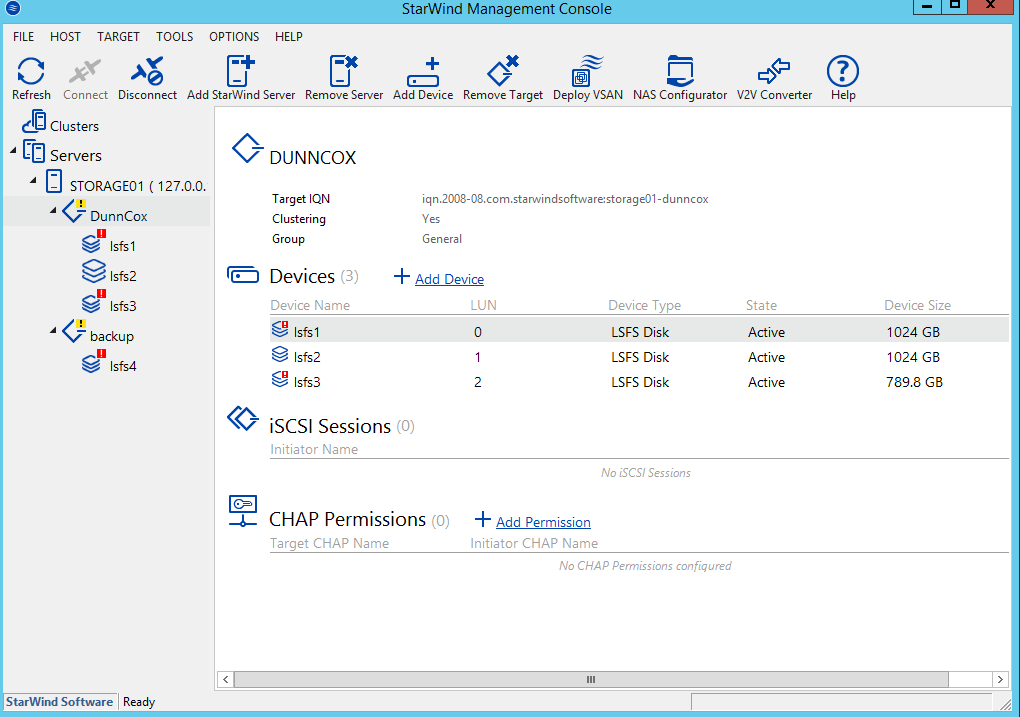Collapse the DunnCox tree node
Screen dimensions: 1020x717
tap(53, 210)
